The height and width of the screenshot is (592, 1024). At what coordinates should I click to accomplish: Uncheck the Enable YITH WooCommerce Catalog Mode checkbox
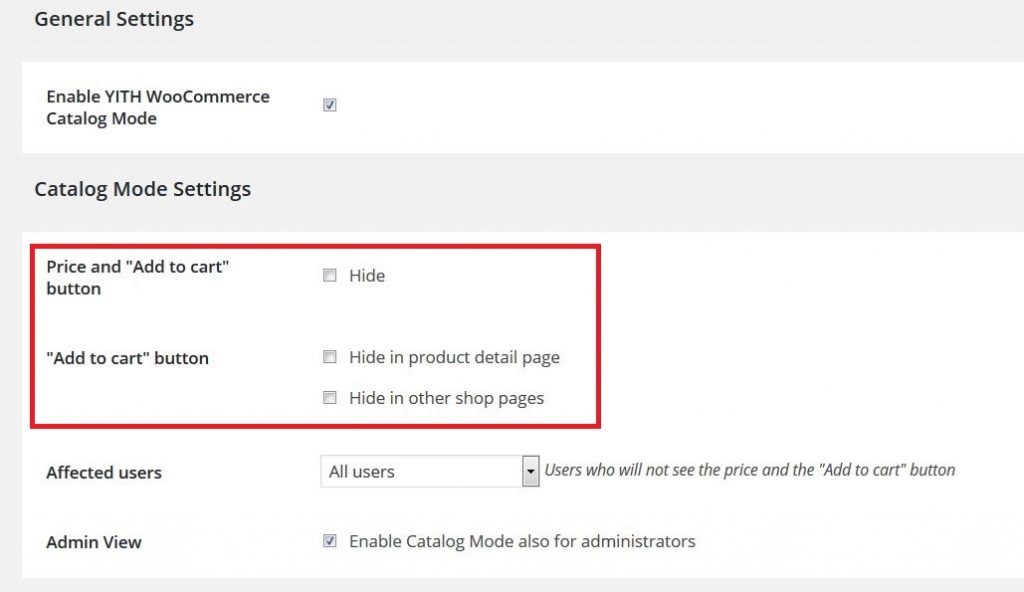click(330, 105)
